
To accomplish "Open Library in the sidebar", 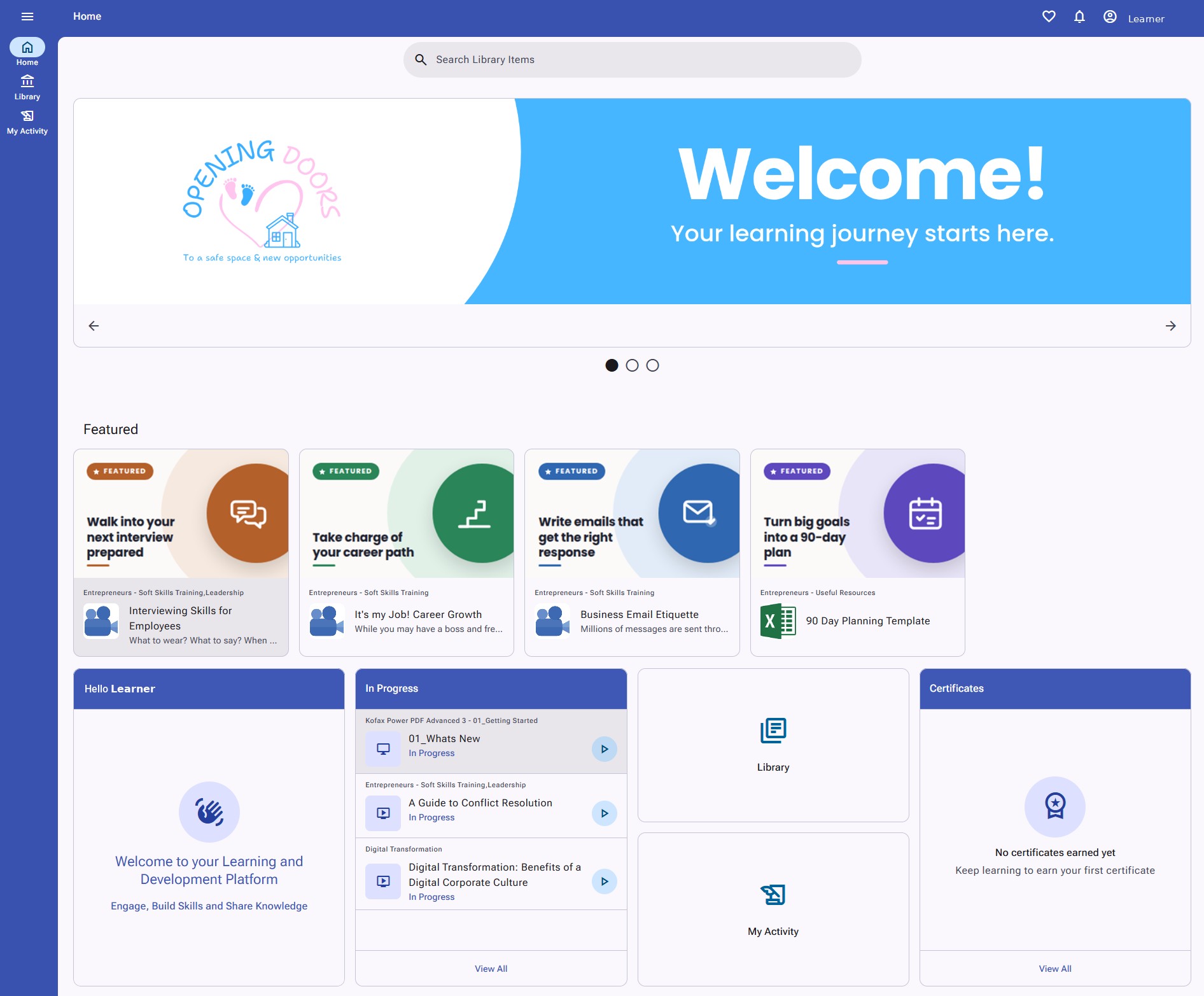I will [x=27, y=87].
